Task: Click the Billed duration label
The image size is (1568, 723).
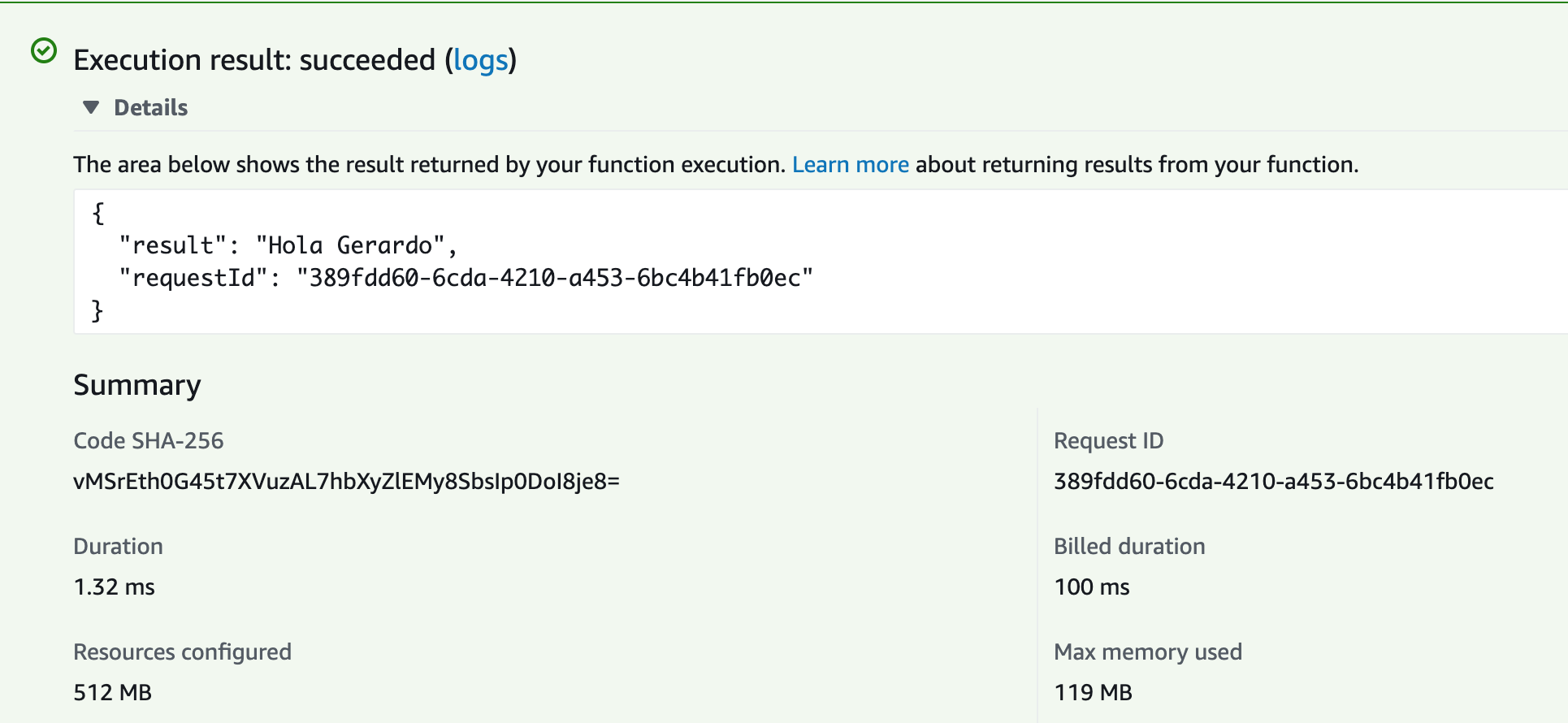Action: pos(1128,547)
